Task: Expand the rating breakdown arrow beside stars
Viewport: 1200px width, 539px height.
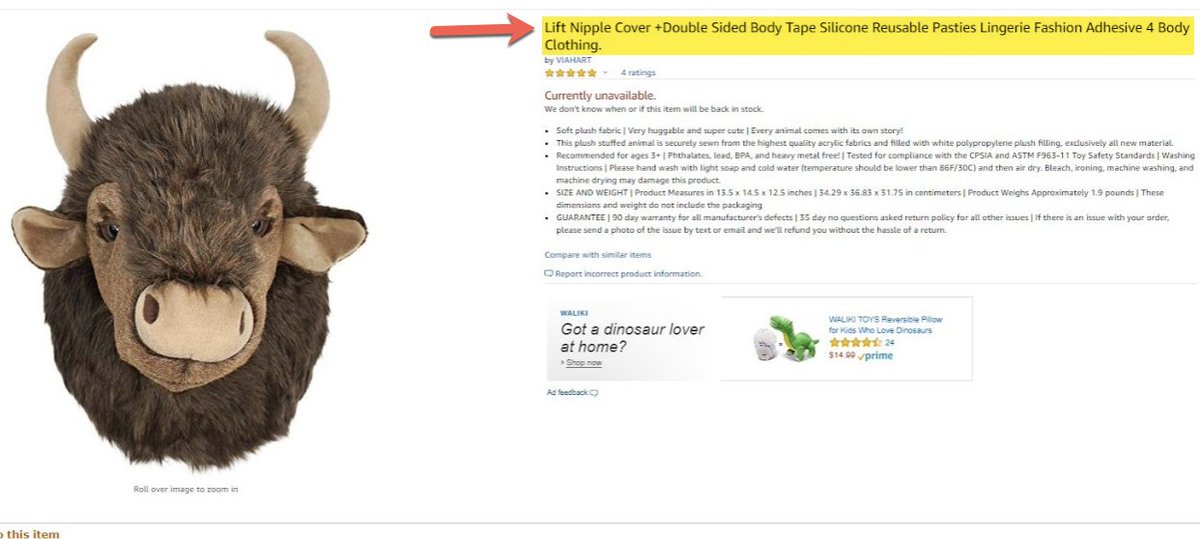Action: 605,73
